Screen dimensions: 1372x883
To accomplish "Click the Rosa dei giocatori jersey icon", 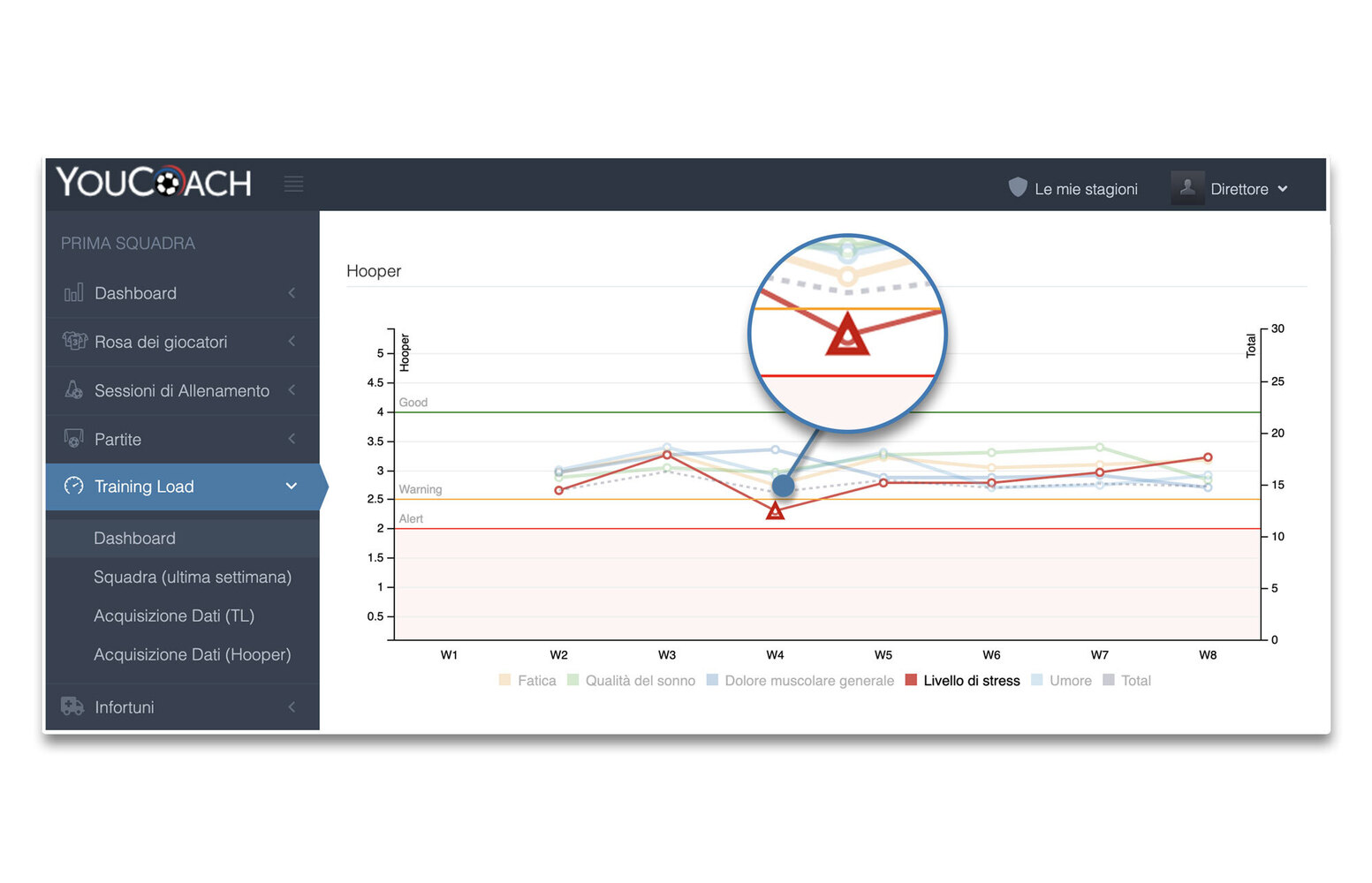I will 74,342.
